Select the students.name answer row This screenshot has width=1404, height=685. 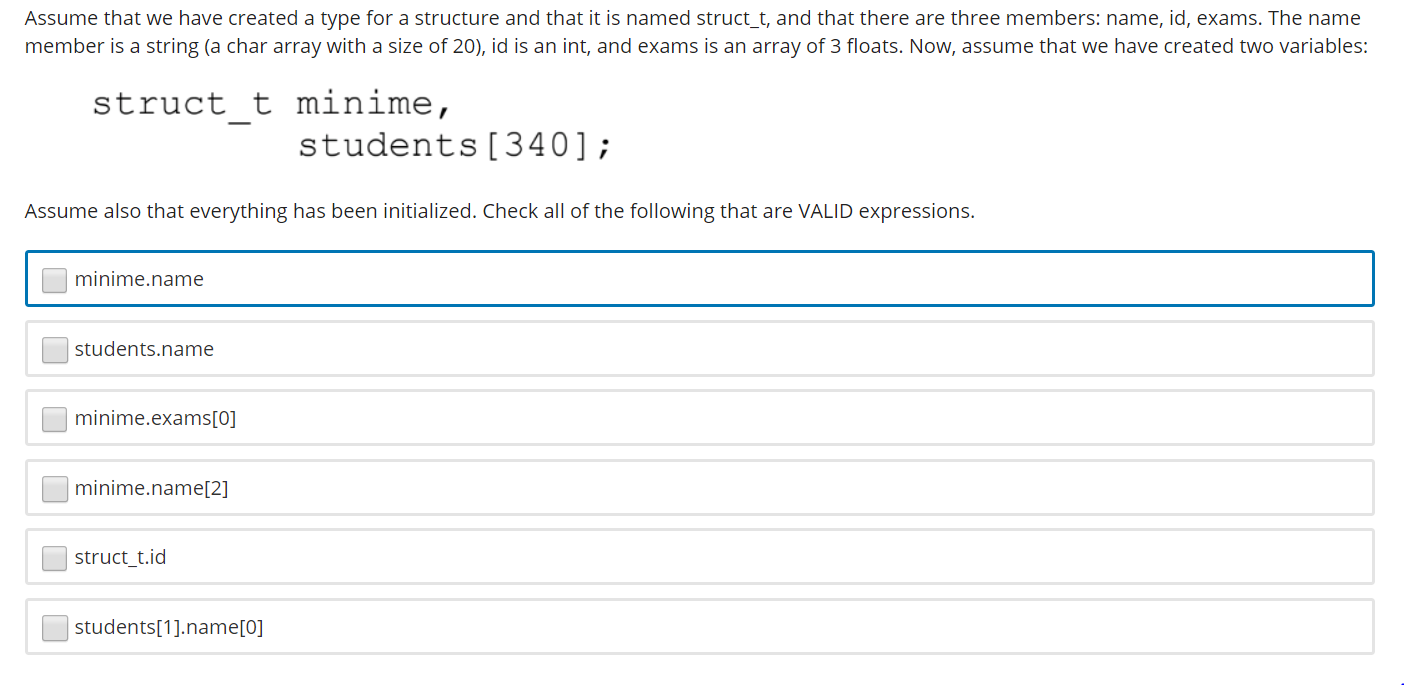[x=700, y=348]
